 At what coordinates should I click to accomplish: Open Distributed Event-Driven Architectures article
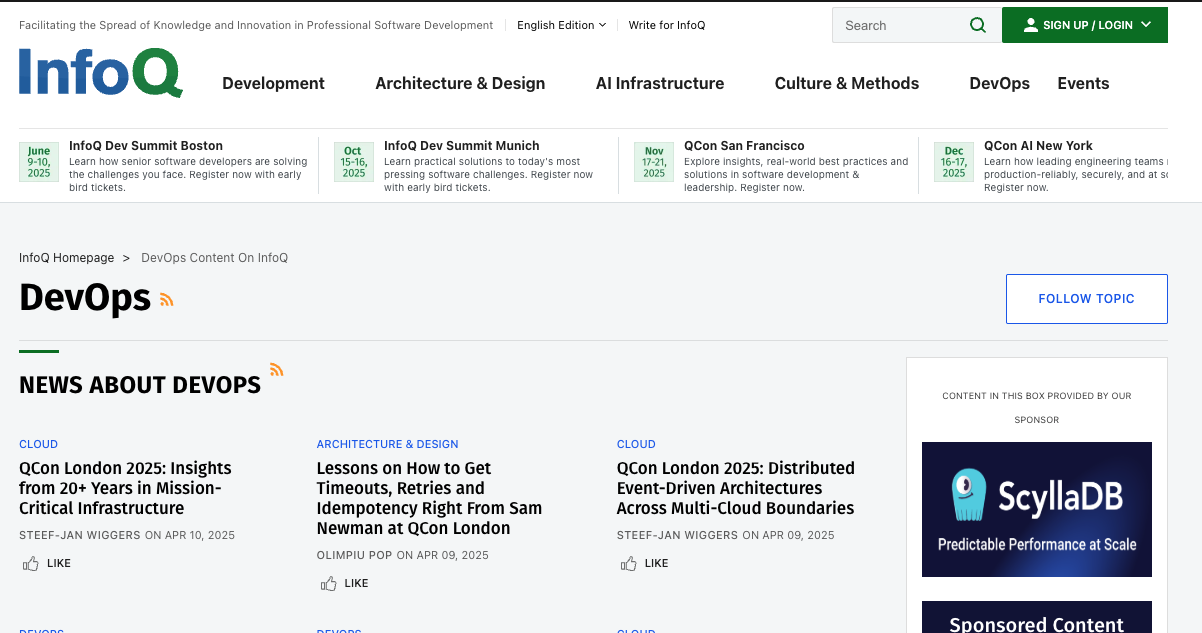[x=736, y=488]
